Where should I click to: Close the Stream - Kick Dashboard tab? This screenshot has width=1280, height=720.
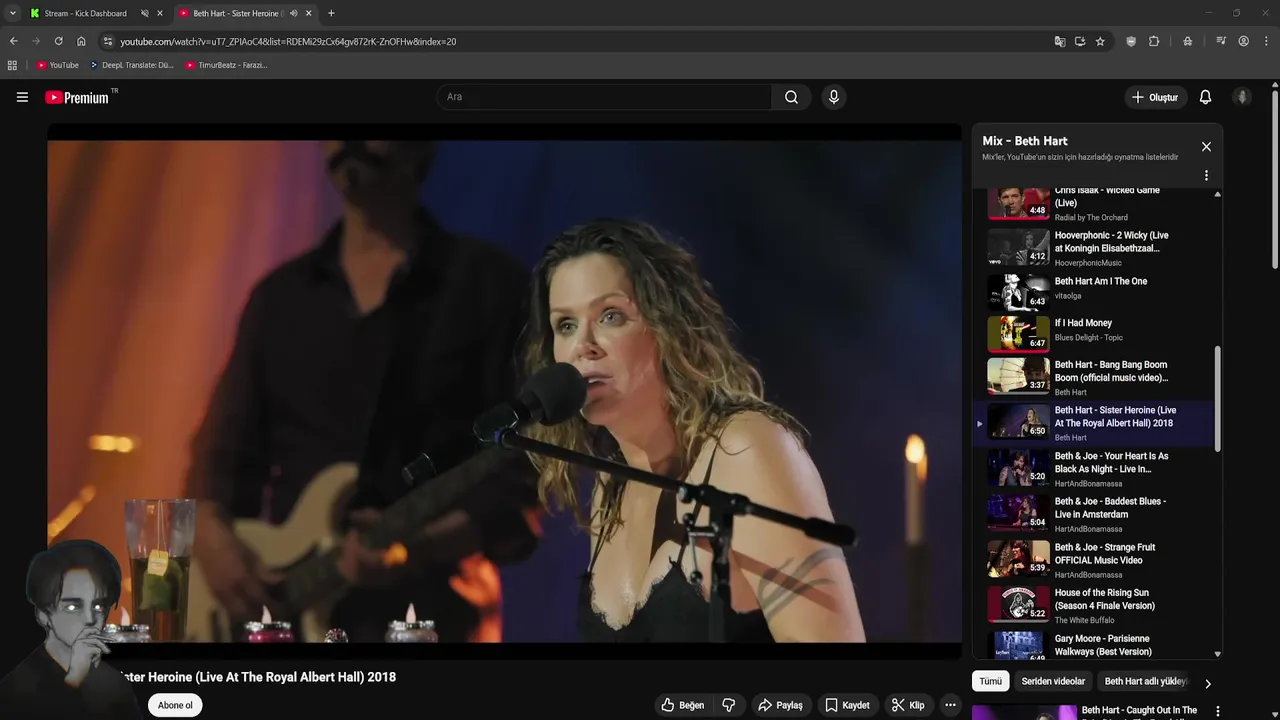(159, 13)
